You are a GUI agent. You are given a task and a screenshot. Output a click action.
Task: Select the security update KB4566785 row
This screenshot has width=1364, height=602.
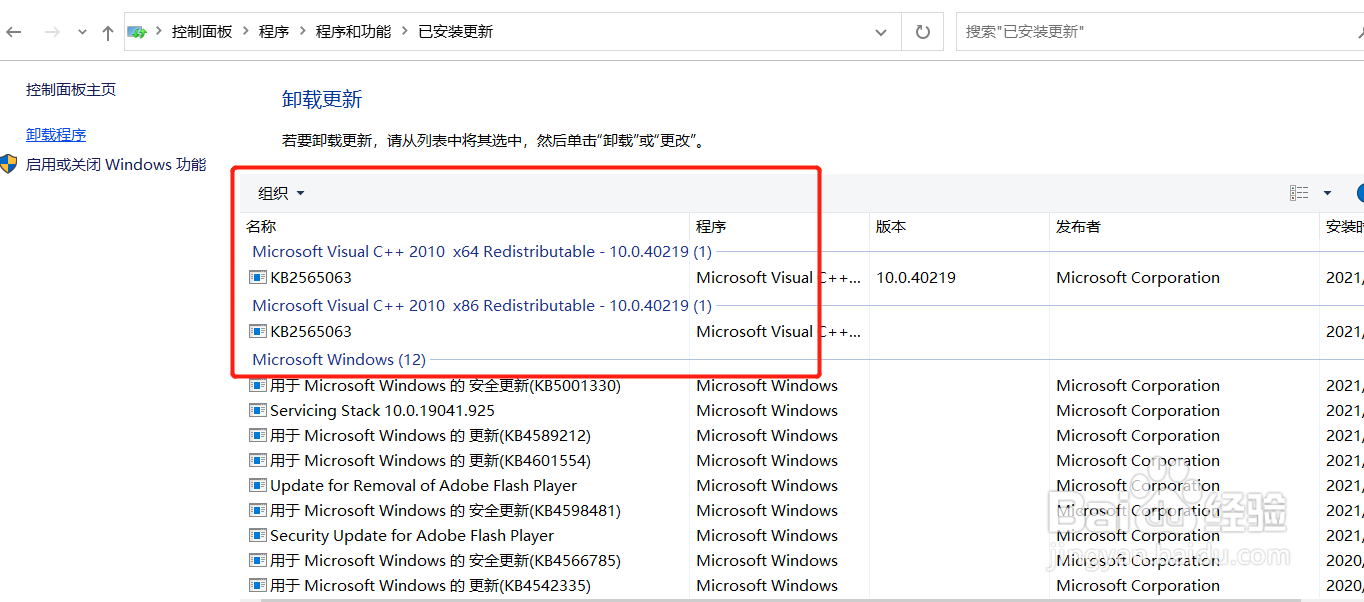(445, 560)
